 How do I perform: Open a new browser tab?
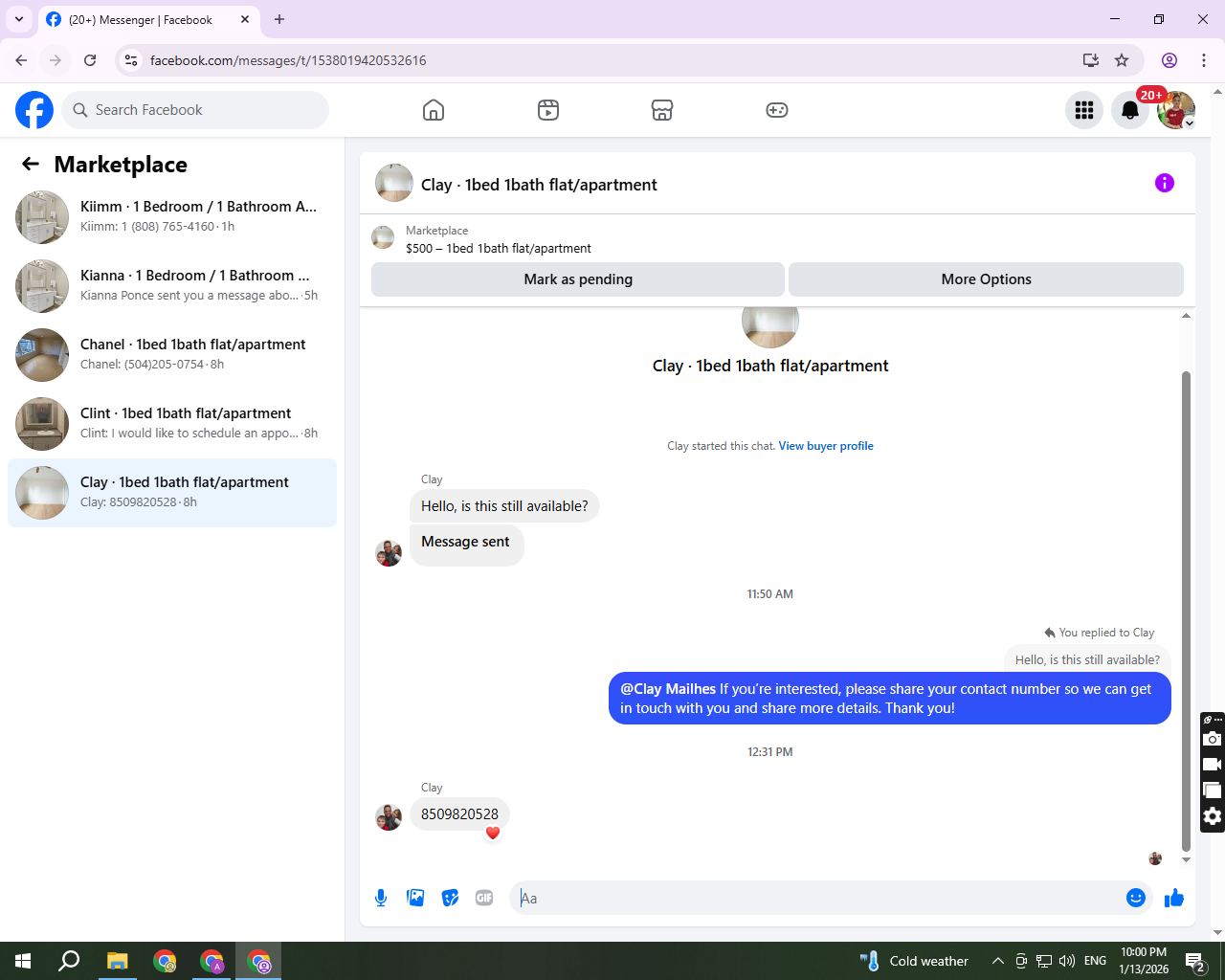pos(279,19)
